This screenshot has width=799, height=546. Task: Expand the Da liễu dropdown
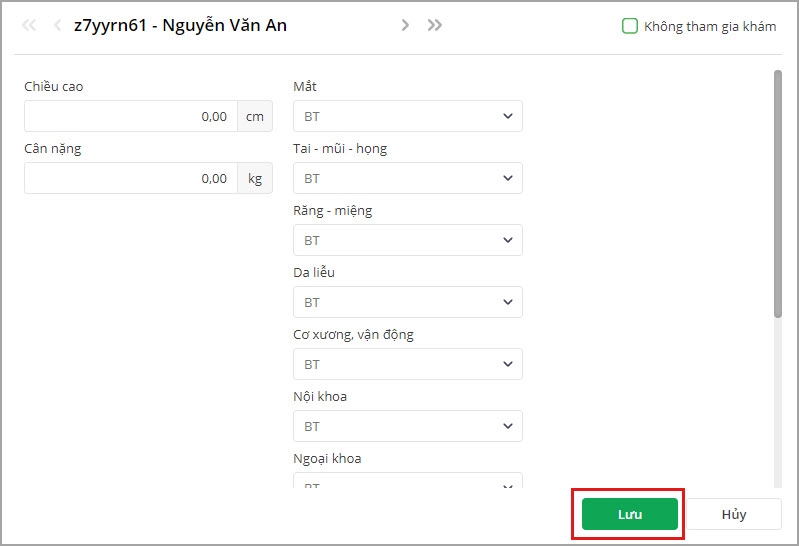pos(407,302)
